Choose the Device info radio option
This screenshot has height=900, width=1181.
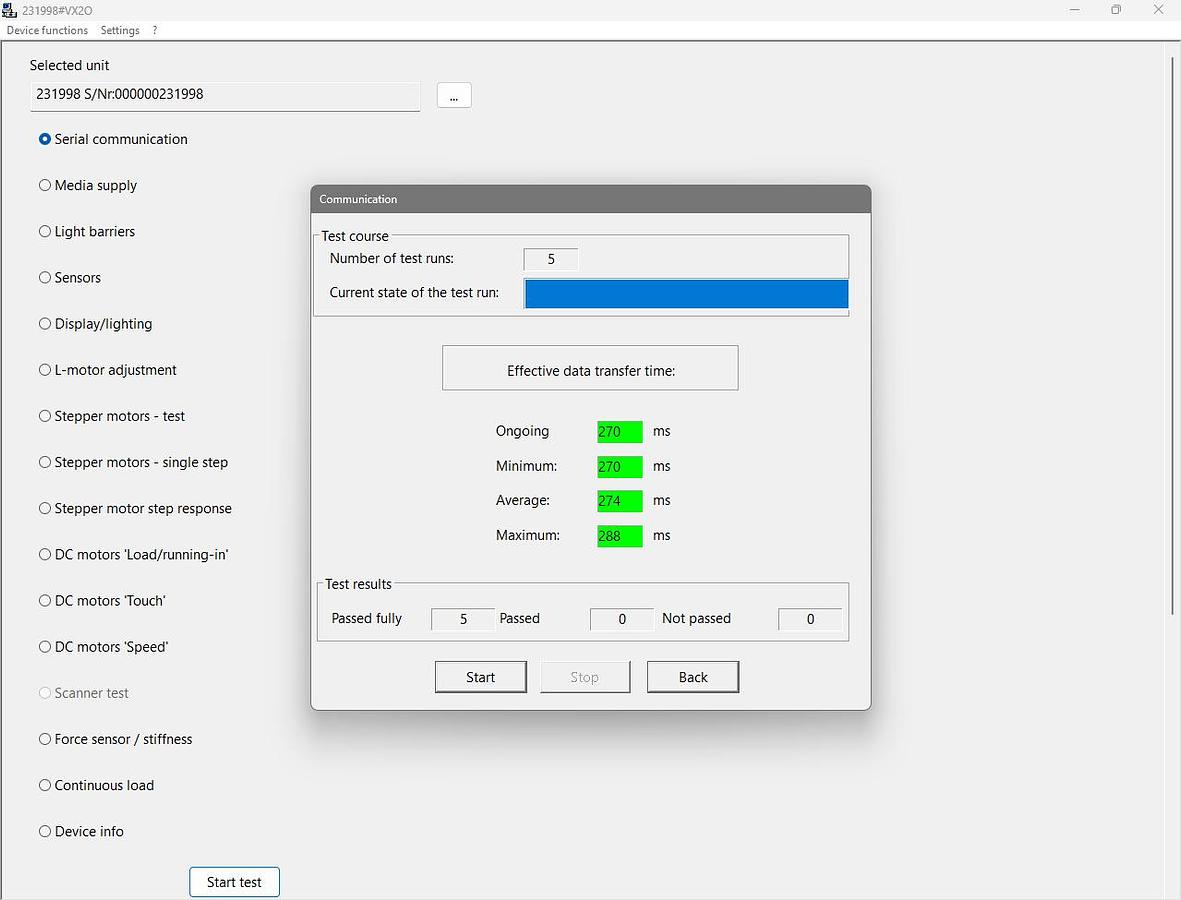click(45, 831)
